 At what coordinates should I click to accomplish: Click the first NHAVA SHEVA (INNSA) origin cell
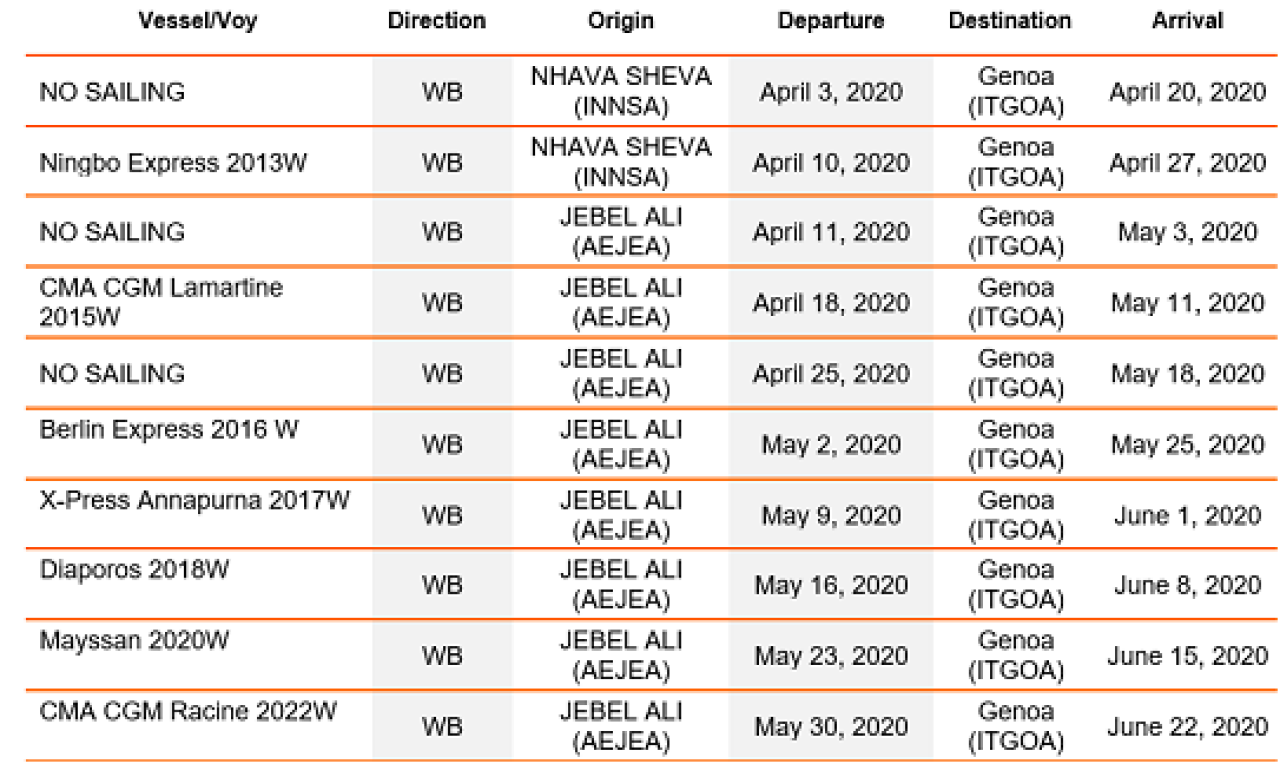pyautogui.click(x=621, y=92)
